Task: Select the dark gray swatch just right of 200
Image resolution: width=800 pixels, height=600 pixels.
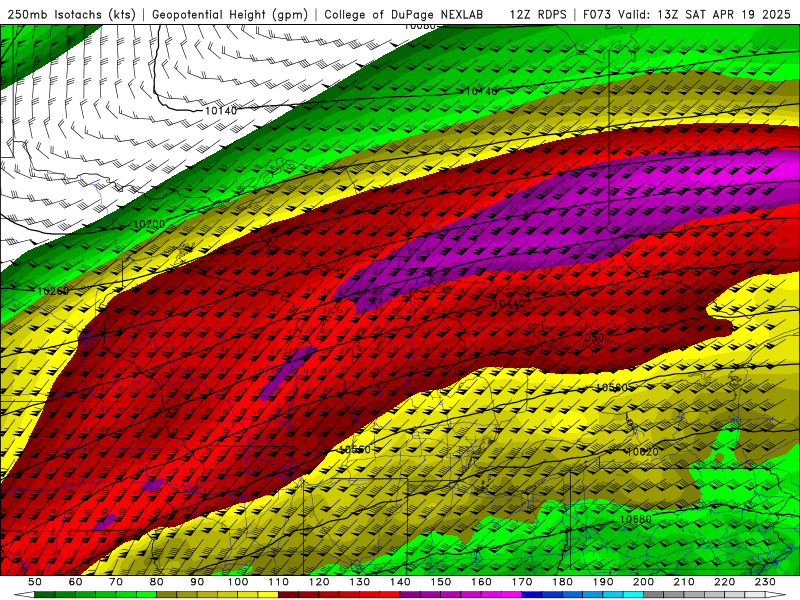Action: pos(654,595)
